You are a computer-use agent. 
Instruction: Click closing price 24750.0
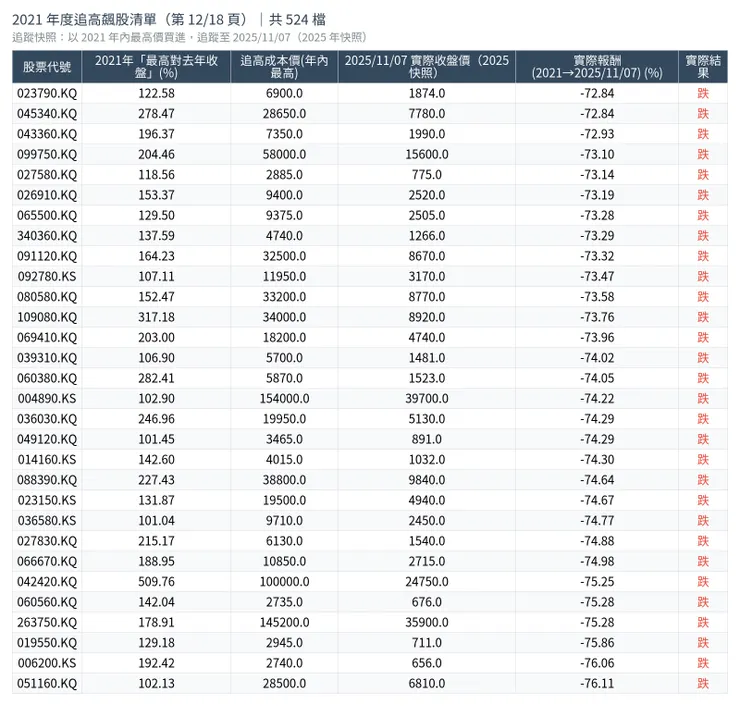click(x=427, y=582)
